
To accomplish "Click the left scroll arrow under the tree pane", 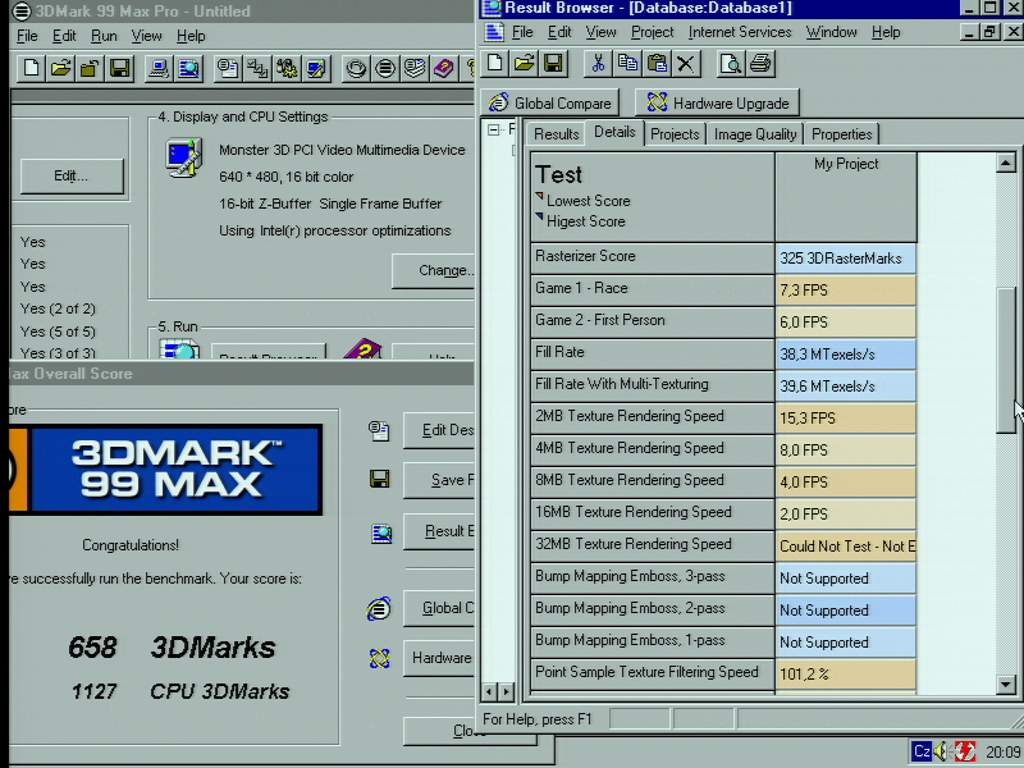I will pyautogui.click(x=490, y=691).
